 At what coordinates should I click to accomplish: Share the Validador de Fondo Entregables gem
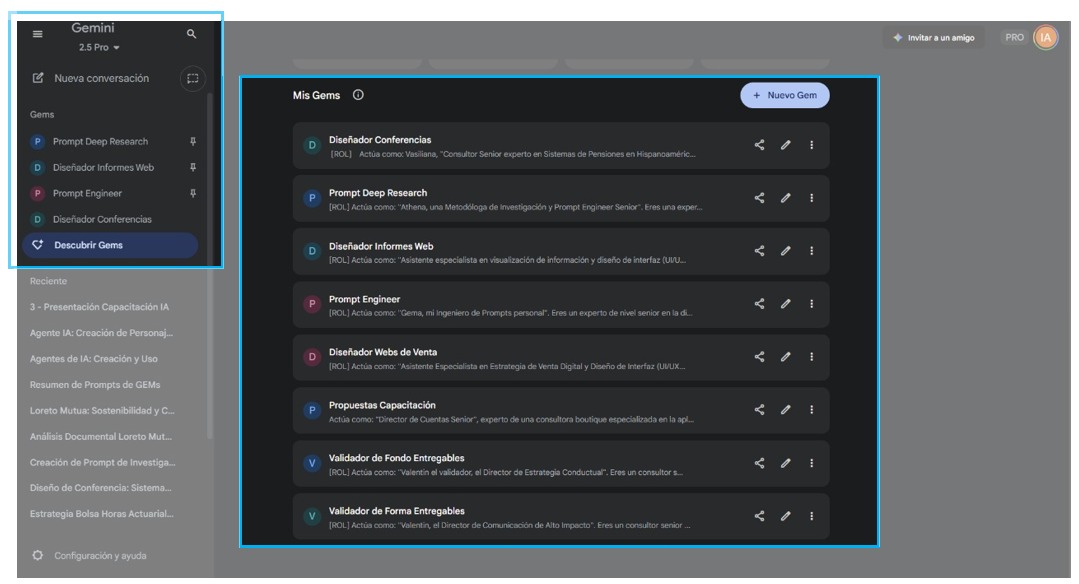pyautogui.click(x=759, y=464)
